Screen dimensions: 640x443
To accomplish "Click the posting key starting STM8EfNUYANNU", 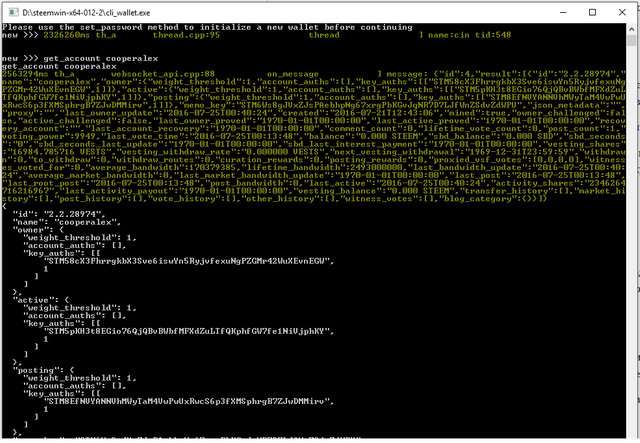I will (189, 402).
